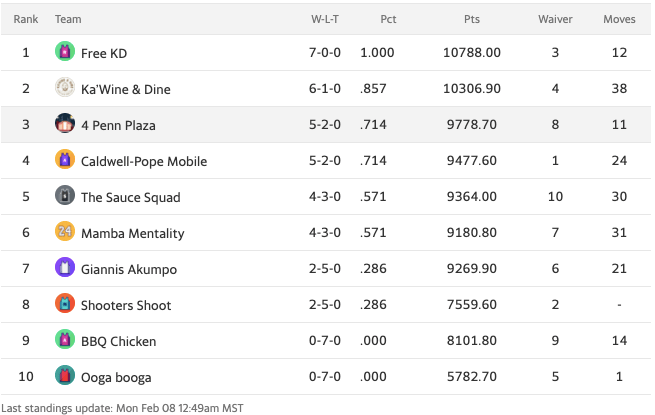This screenshot has height=415, width=655.
Task: Click the Free KD team avatar icon
Action: 65,52
